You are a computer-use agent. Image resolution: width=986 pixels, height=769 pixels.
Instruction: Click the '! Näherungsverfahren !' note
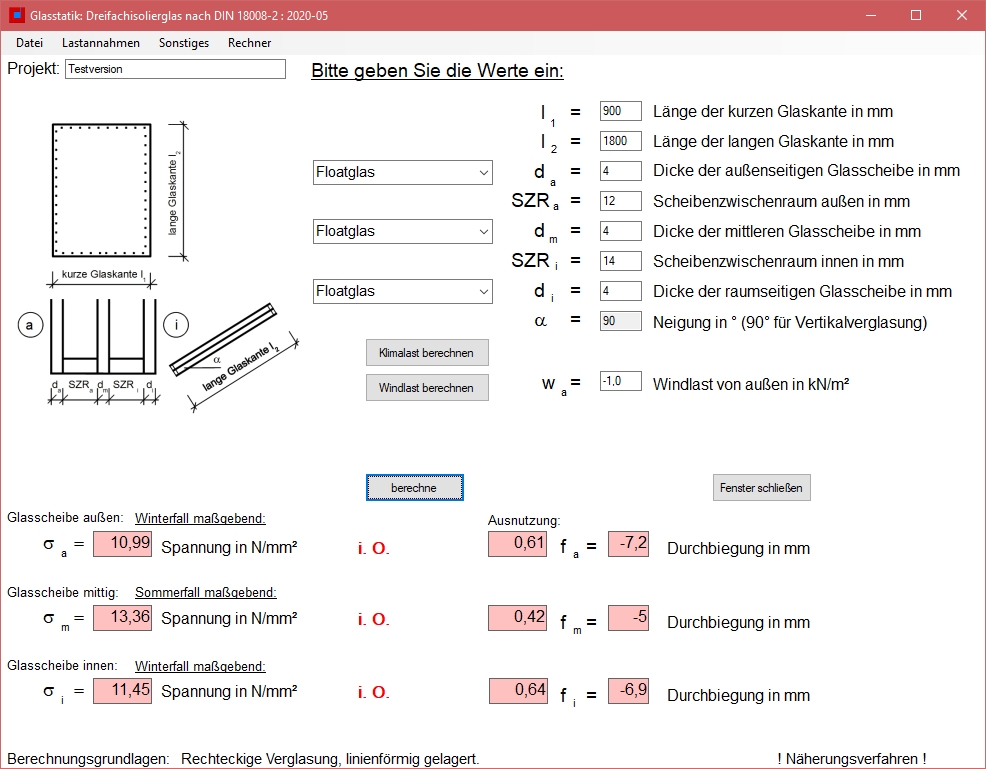(851, 759)
